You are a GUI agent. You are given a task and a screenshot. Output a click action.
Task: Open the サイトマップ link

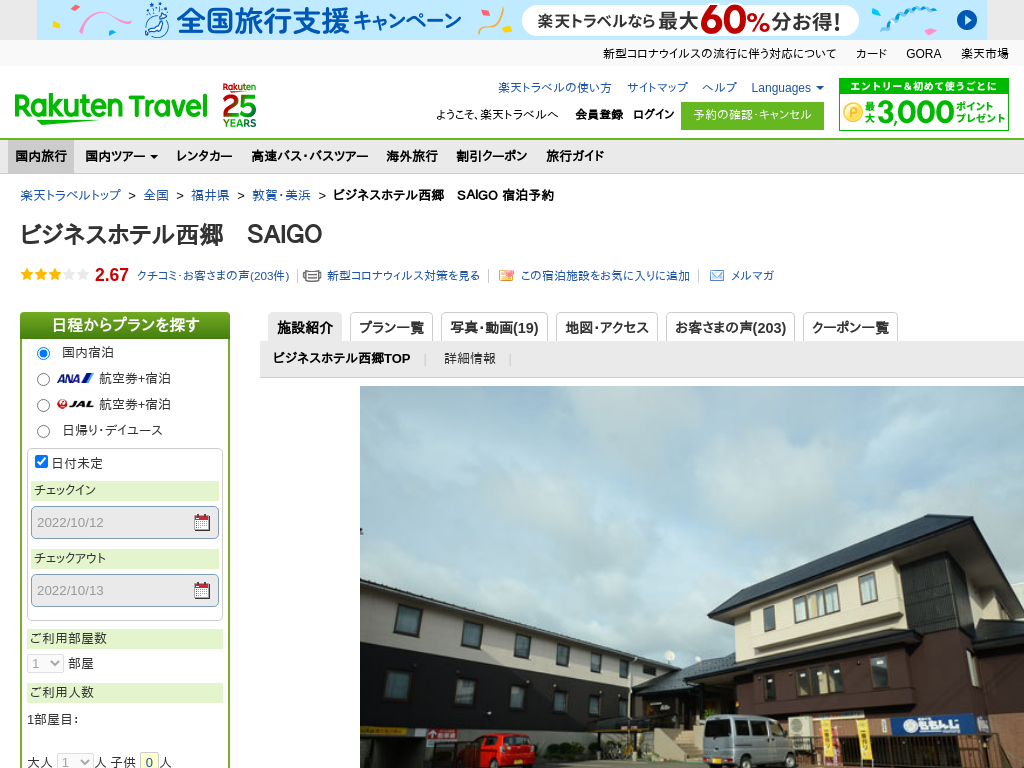click(x=657, y=88)
